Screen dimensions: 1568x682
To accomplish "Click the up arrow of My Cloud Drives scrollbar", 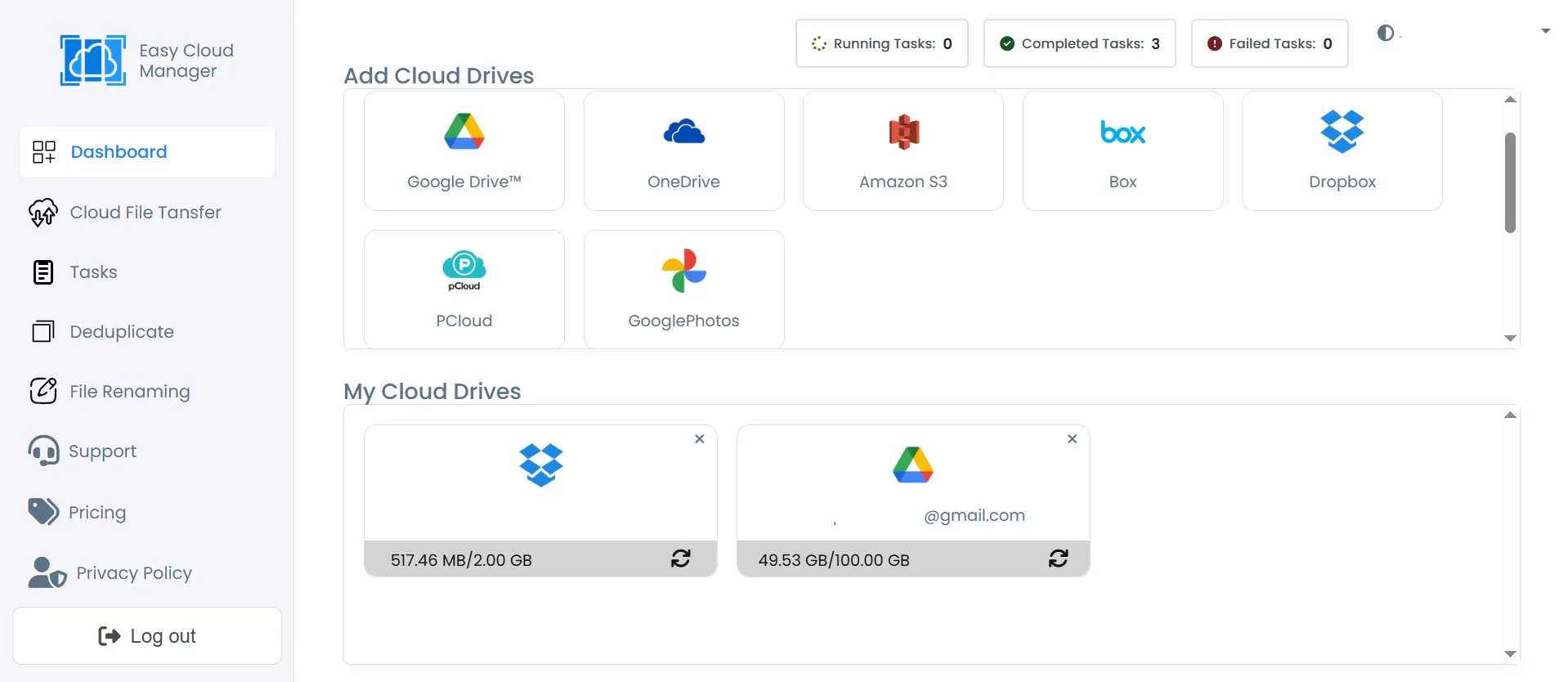I will pyautogui.click(x=1511, y=415).
